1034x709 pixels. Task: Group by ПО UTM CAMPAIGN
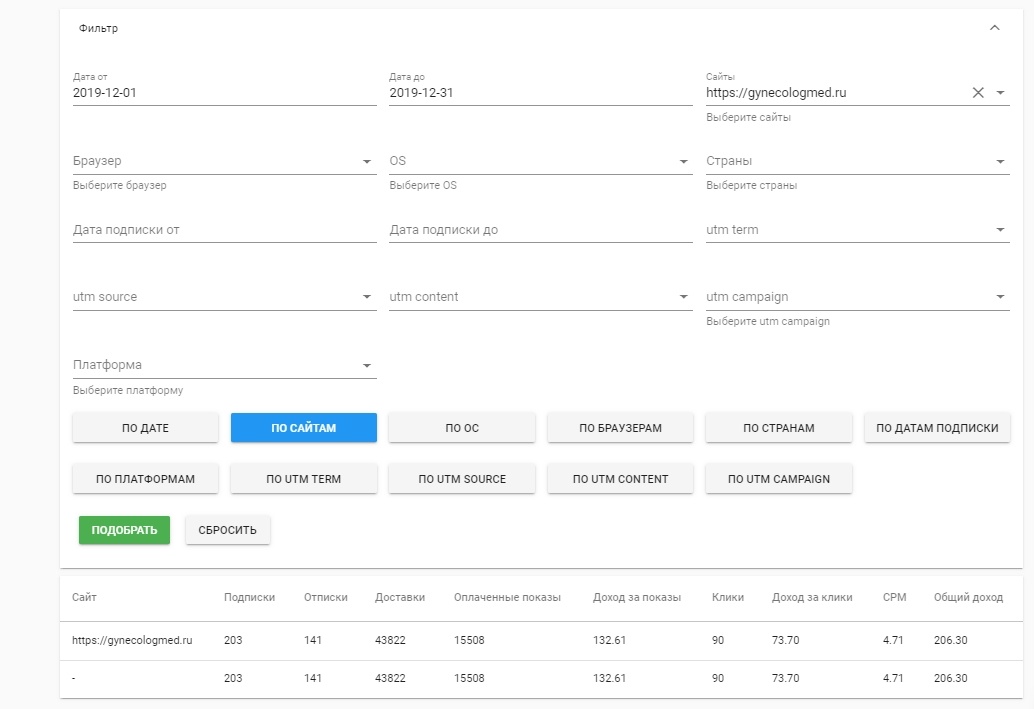pyautogui.click(x=778, y=479)
